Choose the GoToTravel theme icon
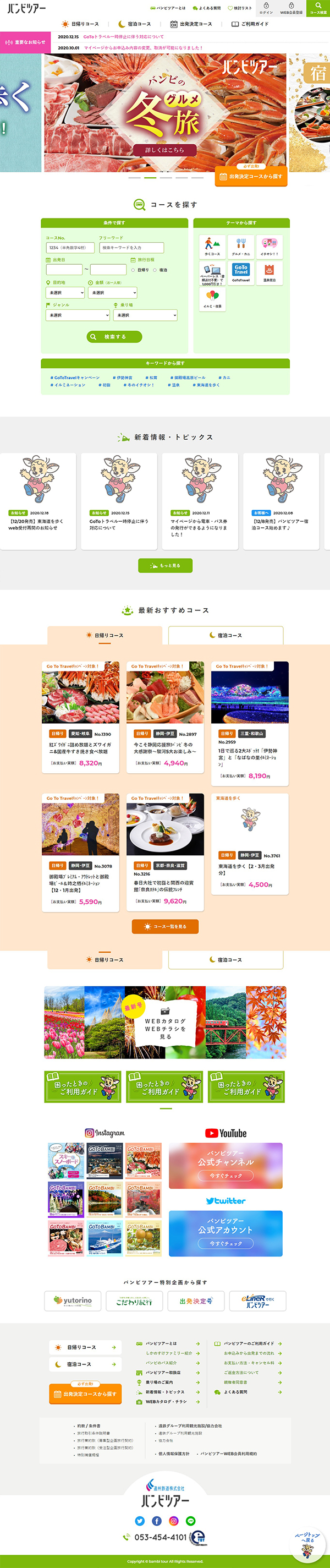The image size is (330, 1568). [241, 272]
